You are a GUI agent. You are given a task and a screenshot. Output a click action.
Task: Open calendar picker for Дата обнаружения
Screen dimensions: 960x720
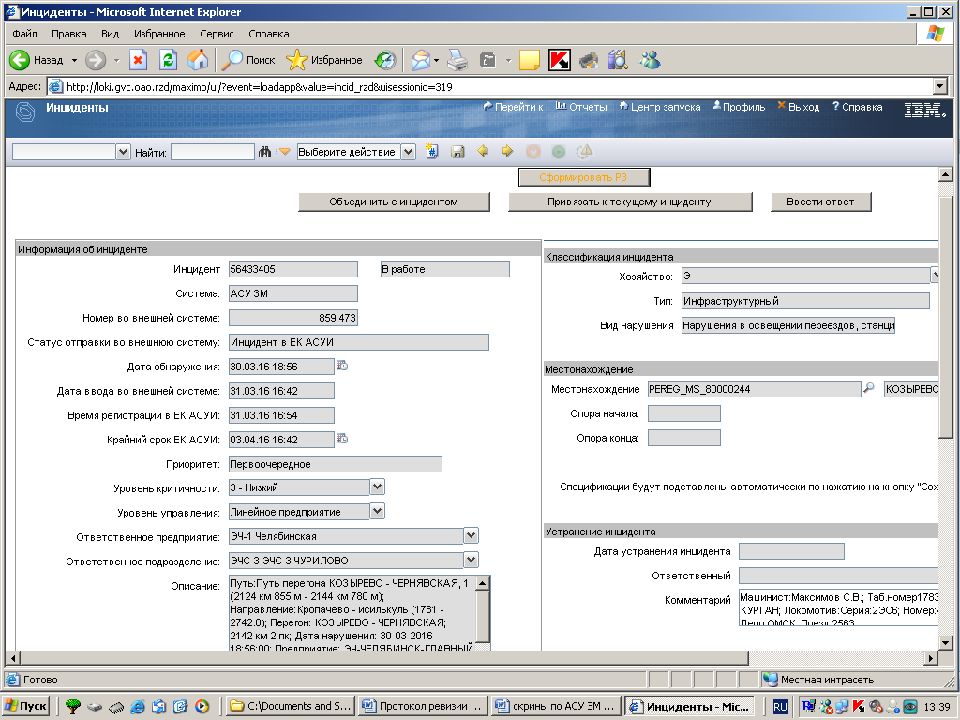tap(343, 366)
